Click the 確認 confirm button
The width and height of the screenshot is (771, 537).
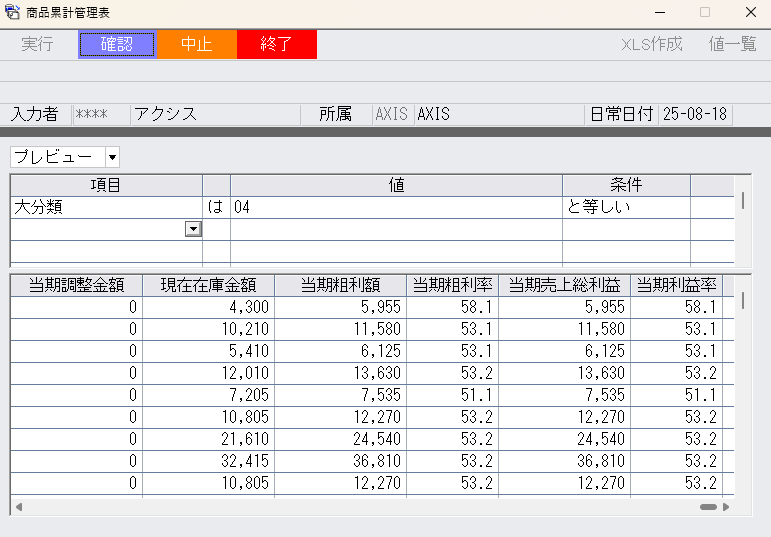click(117, 45)
